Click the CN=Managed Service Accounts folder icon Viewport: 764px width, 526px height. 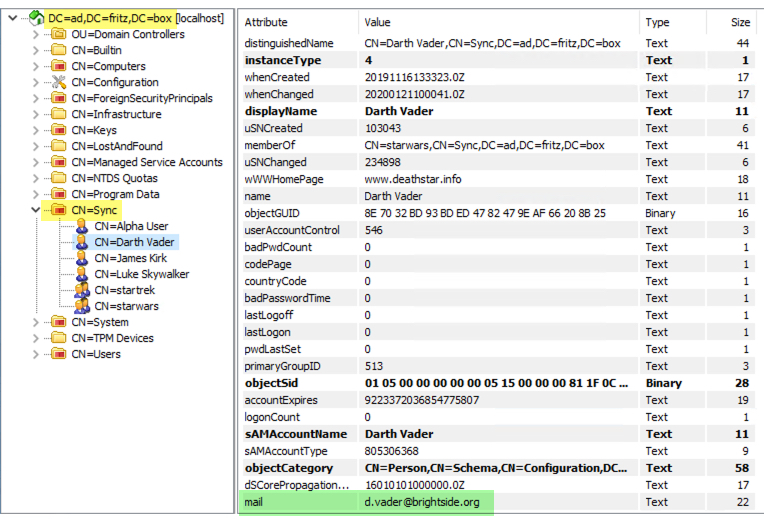tap(58, 162)
